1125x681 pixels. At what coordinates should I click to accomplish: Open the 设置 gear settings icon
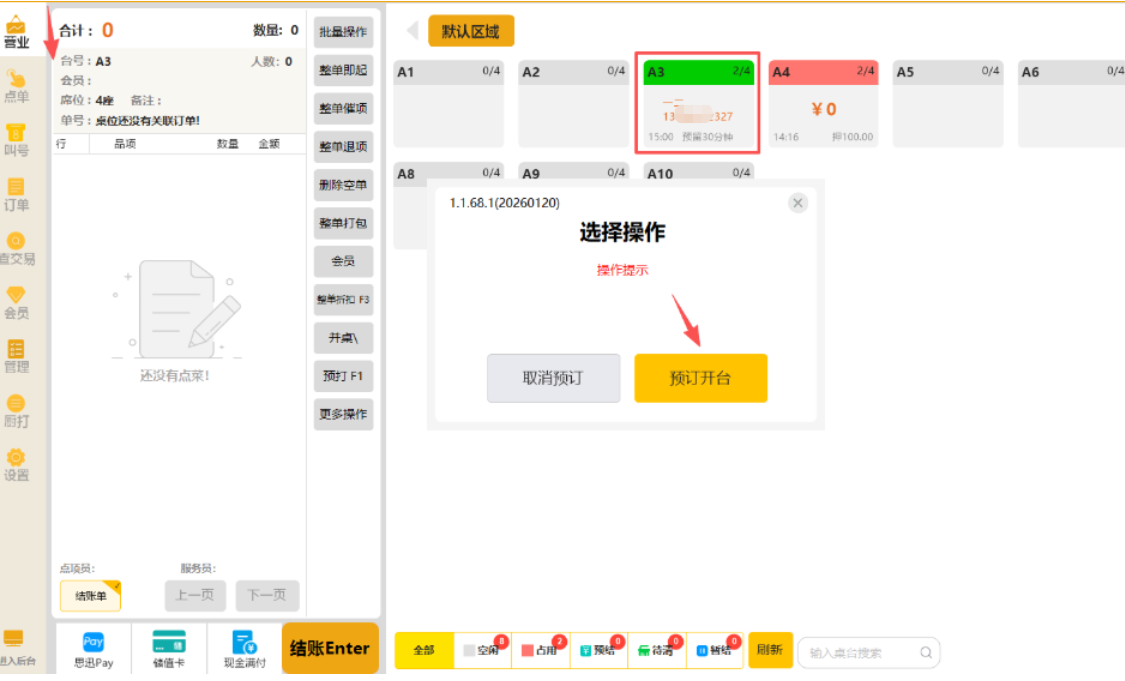(16, 465)
